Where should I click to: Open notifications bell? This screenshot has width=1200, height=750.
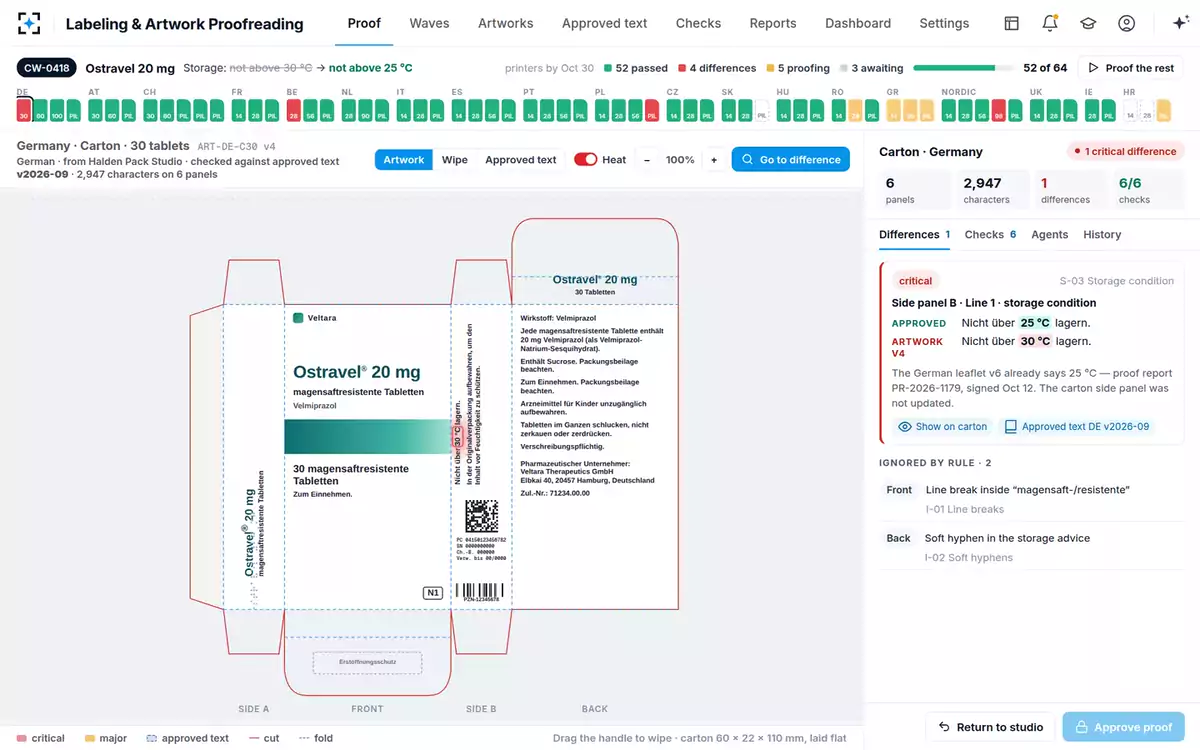coord(1050,23)
